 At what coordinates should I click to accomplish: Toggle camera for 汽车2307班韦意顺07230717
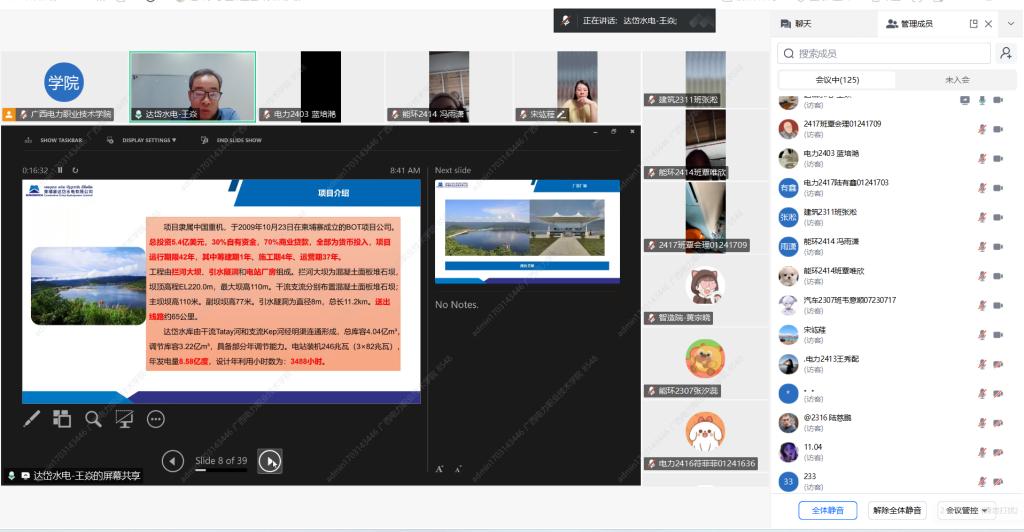tap(998, 305)
